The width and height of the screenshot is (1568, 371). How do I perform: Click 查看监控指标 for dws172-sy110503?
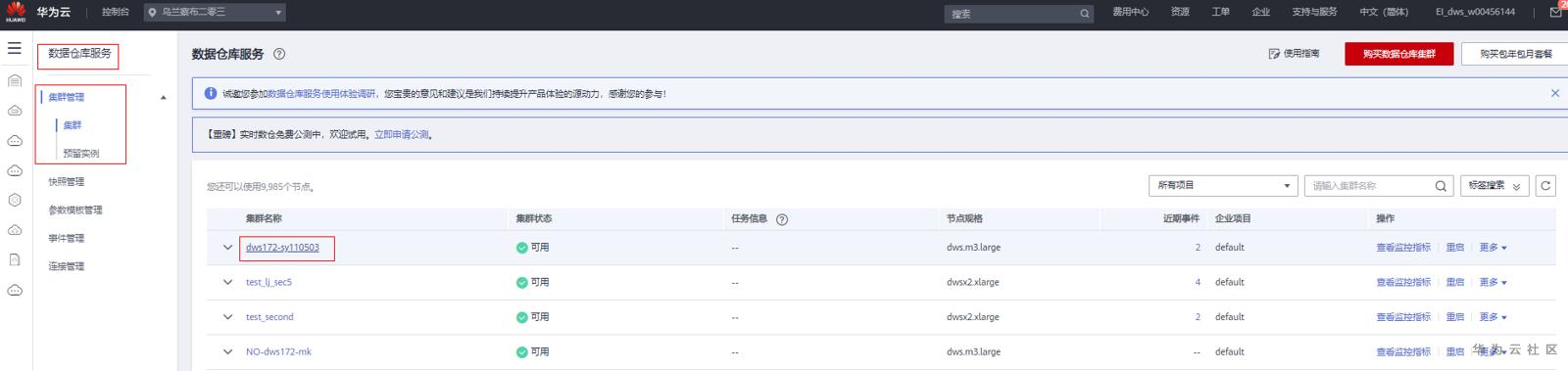pyautogui.click(x=1403, y=248)
